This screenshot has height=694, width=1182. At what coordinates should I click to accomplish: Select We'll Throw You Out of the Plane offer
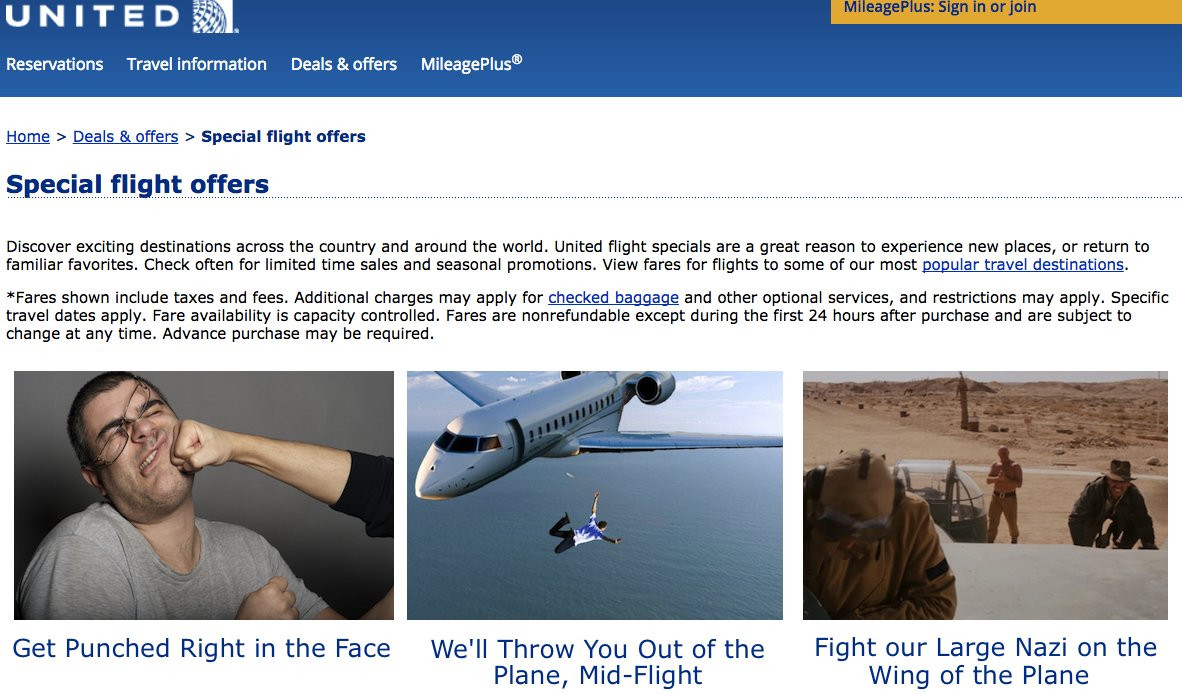pyautogui.click(x=597, y=662)
